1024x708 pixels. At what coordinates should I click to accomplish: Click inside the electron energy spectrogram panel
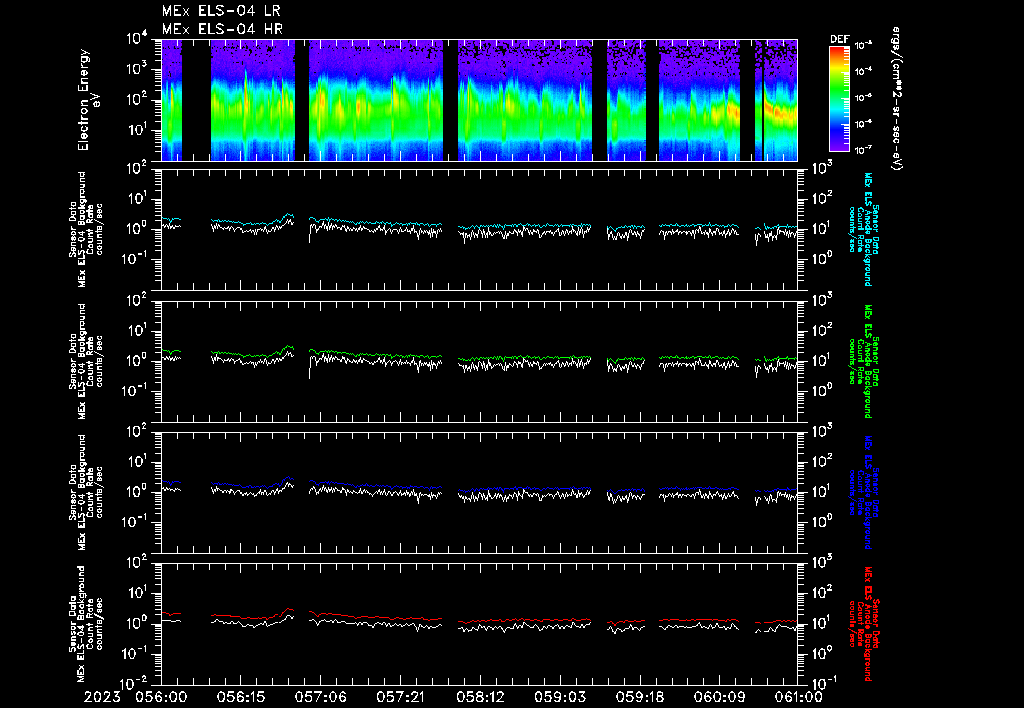pyautogui.click(x=479, y=100)
